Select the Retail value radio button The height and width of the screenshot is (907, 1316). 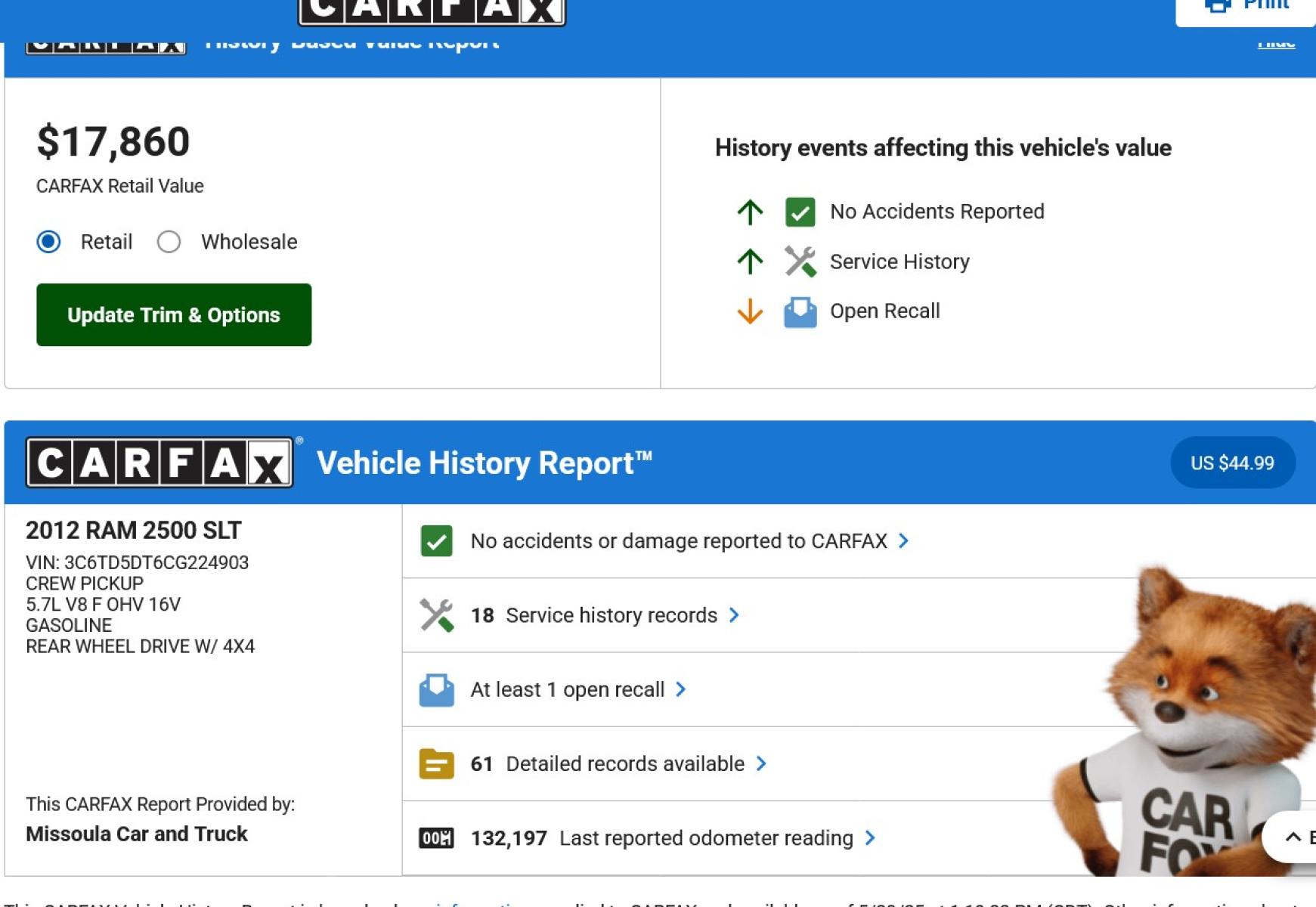(x=48, y=242)
